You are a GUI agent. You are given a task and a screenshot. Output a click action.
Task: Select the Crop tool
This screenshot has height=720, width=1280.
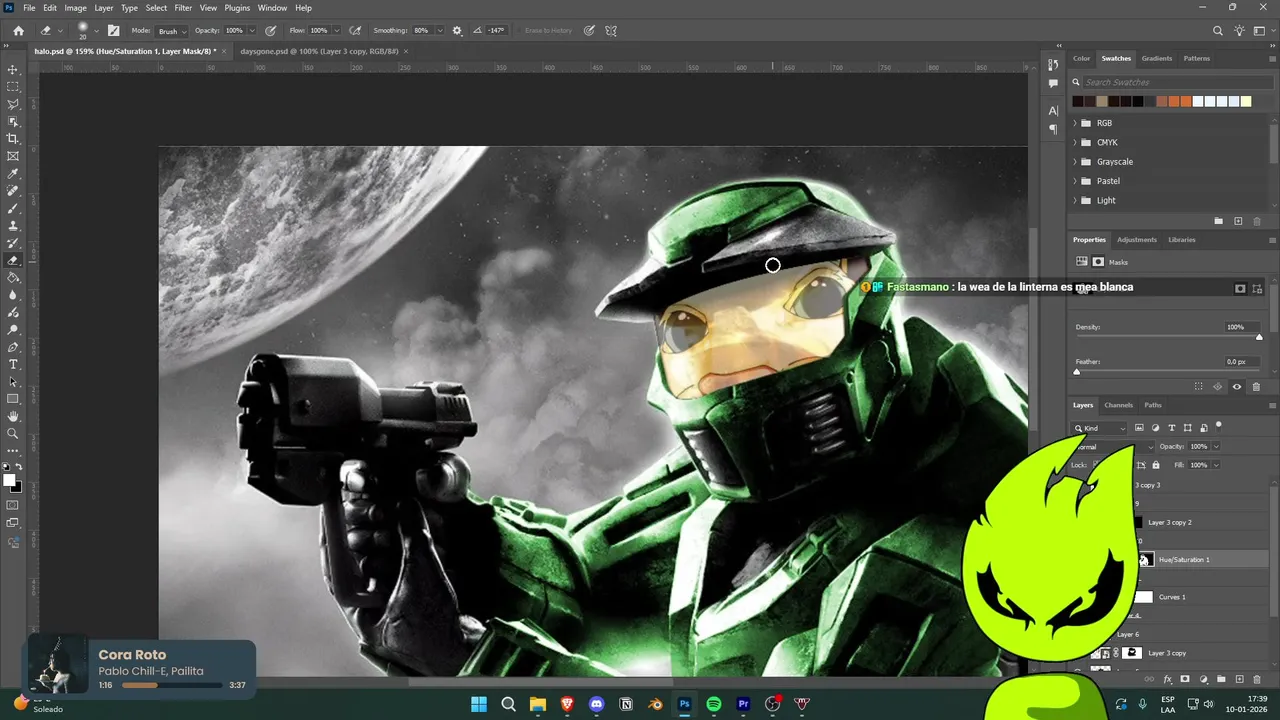pos(13,139)
